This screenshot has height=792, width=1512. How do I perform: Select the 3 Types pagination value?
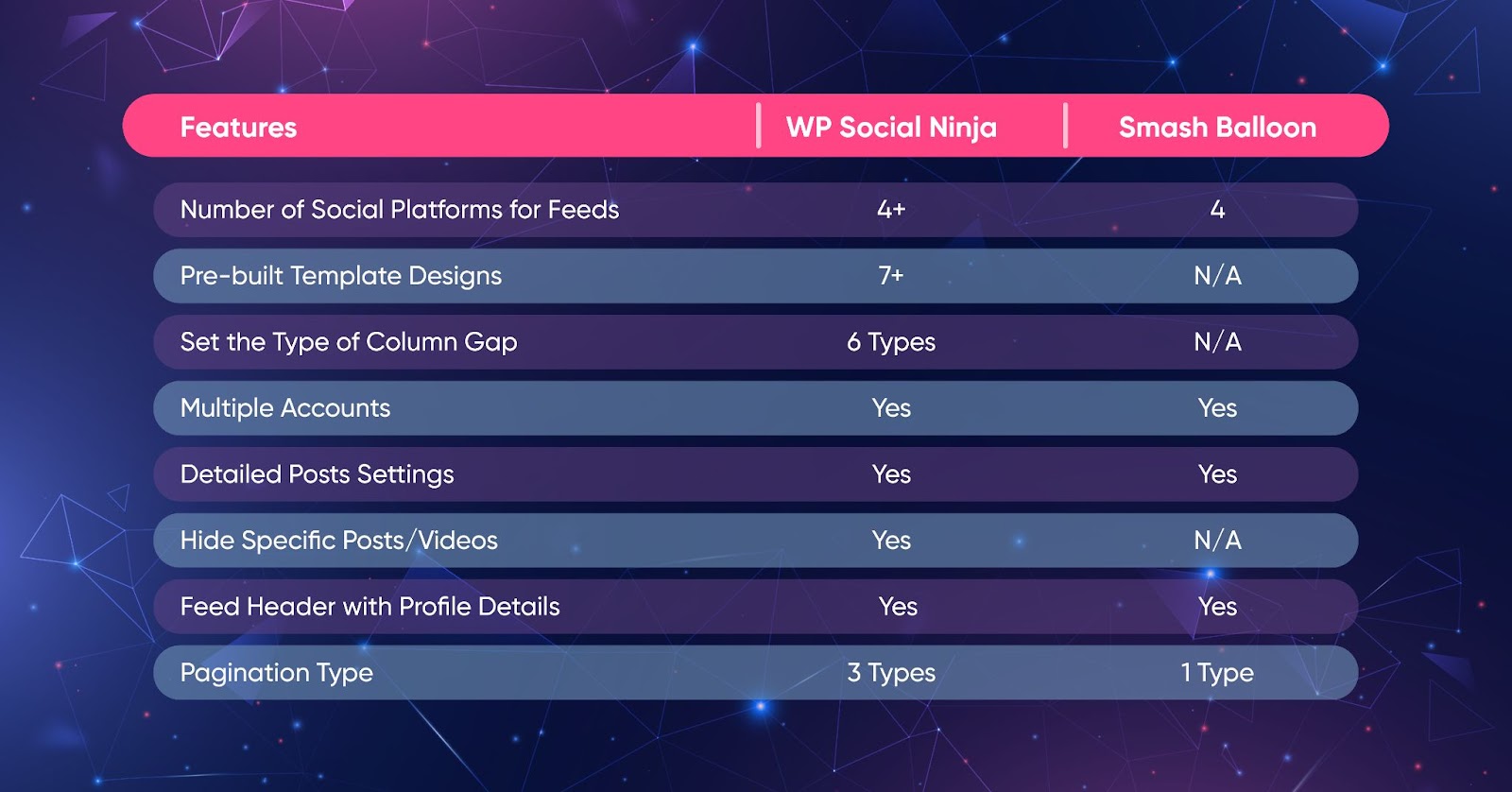coord(891,673)
